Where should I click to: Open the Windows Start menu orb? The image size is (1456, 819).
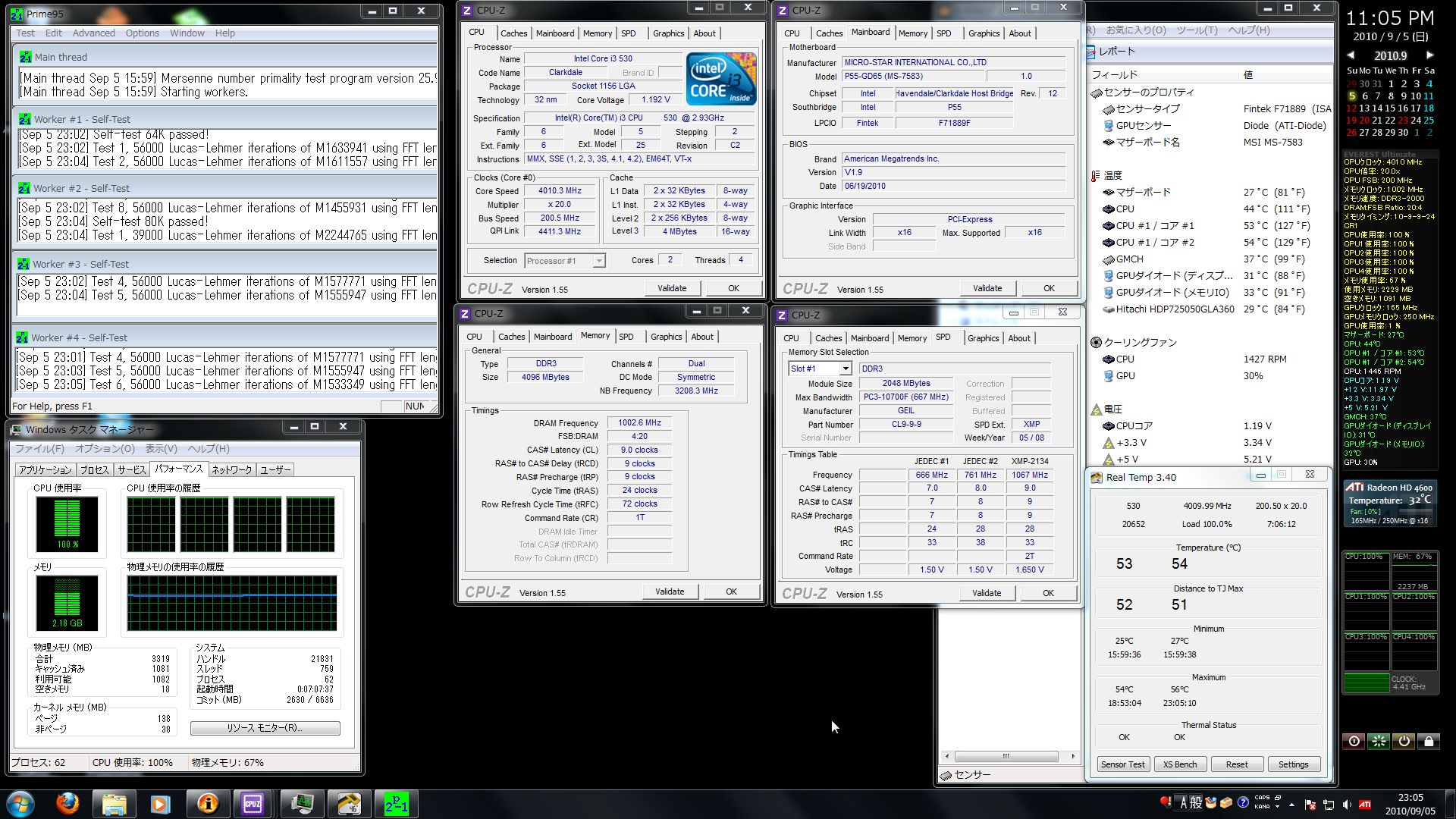tap(20, 803)
